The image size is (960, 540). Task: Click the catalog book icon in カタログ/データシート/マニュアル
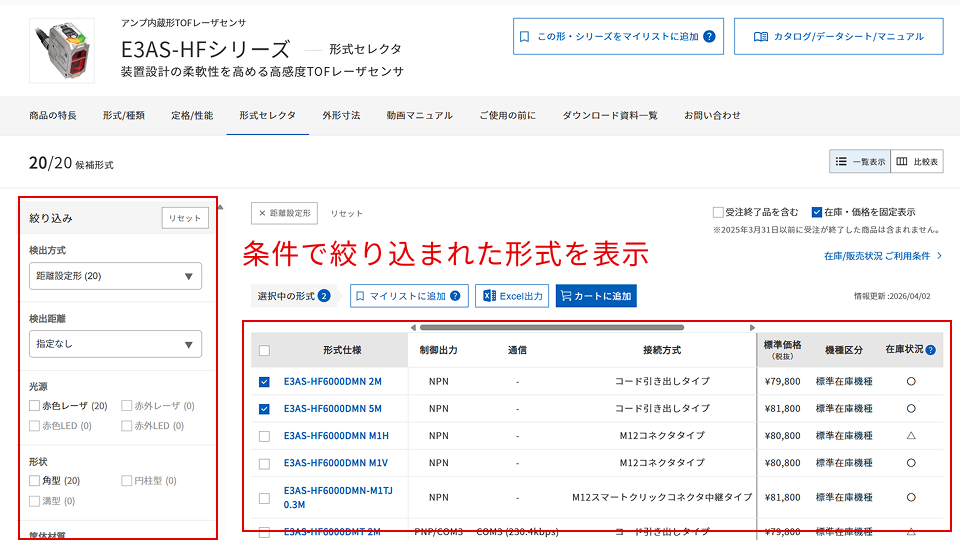pyautogui.click(x=761, y=37)
